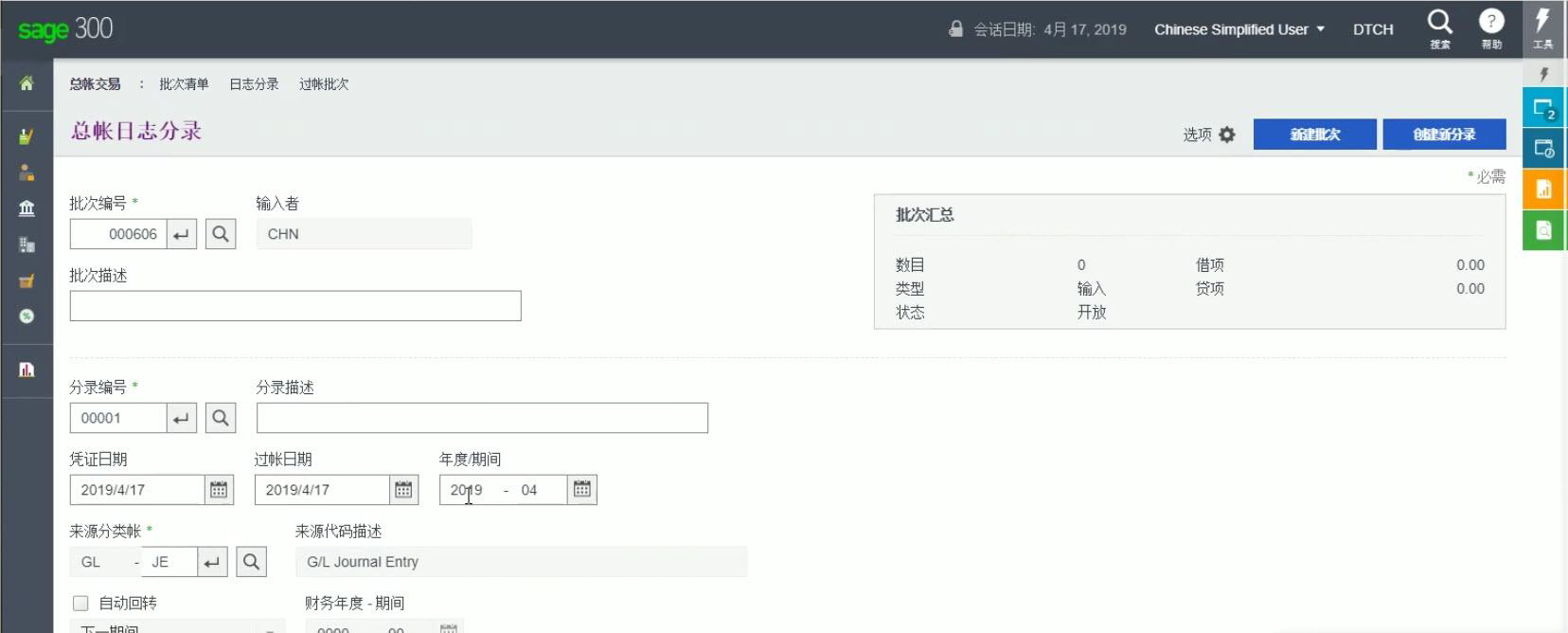Open the help question mark icon

[1490, 23]
